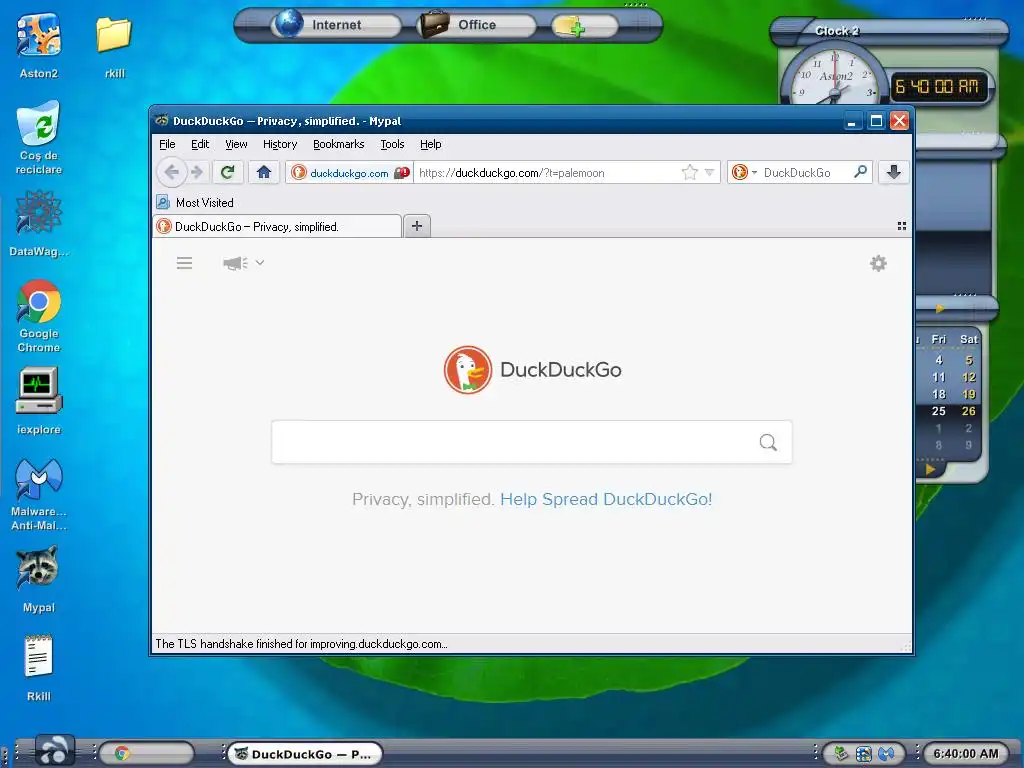
Task: Click the calendar next-month arrow
Action: [x=931, y=469]
